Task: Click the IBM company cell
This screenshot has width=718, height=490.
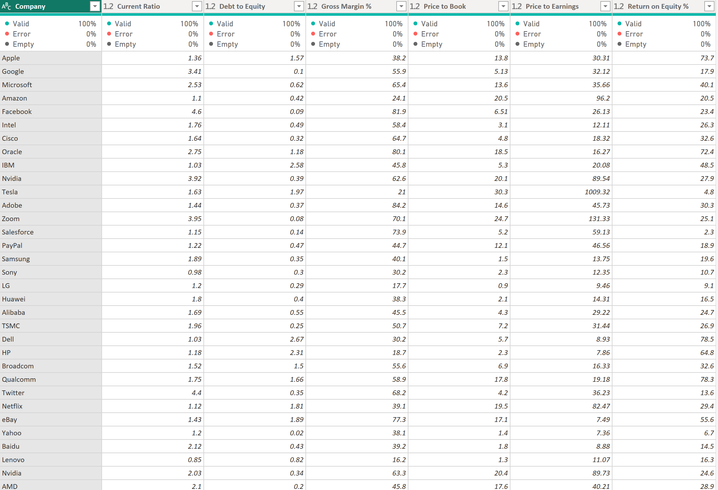Action: tap(50, 165)
